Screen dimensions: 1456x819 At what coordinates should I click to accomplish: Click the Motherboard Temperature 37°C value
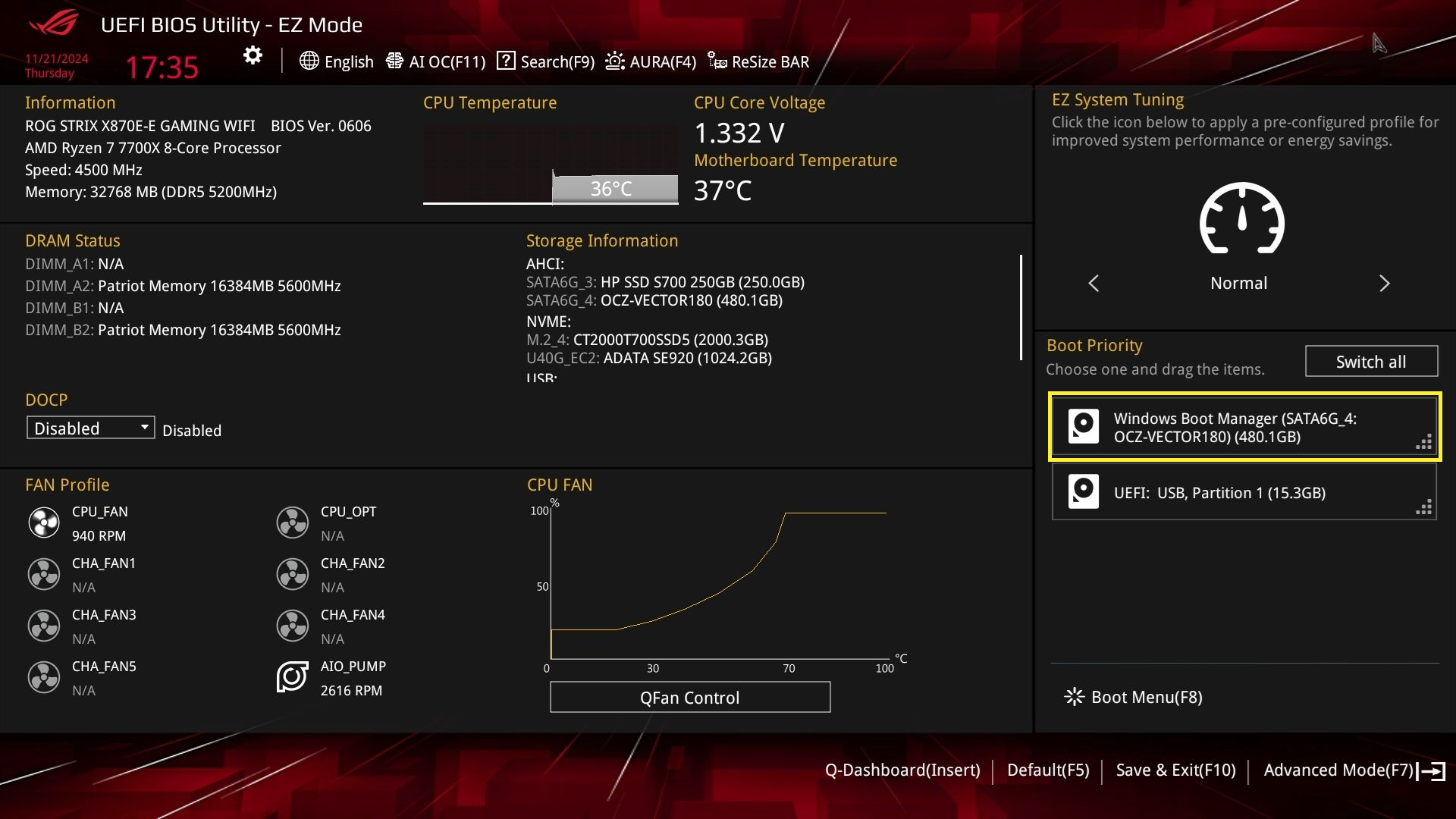click(723, 190)
